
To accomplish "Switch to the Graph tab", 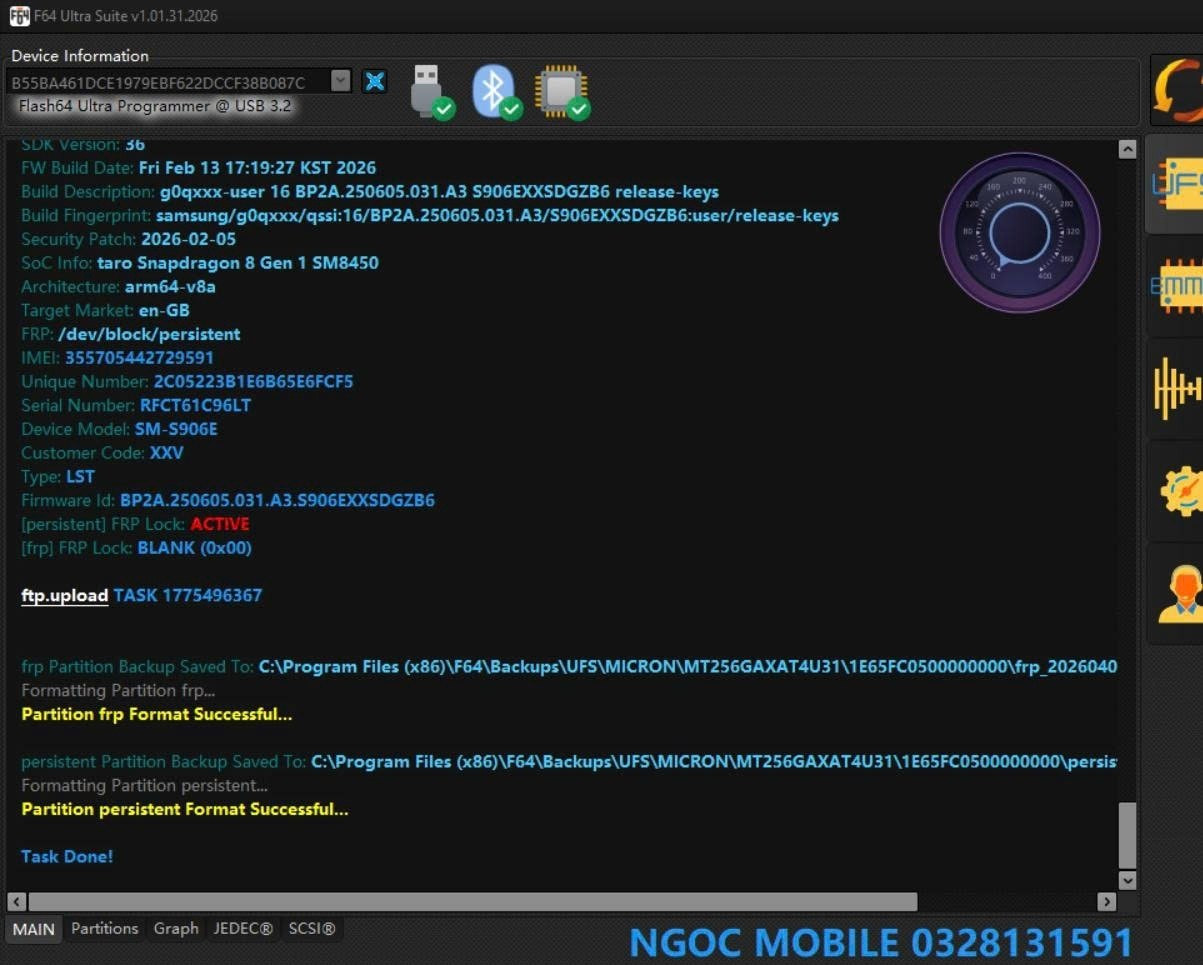I will (176, 929).
